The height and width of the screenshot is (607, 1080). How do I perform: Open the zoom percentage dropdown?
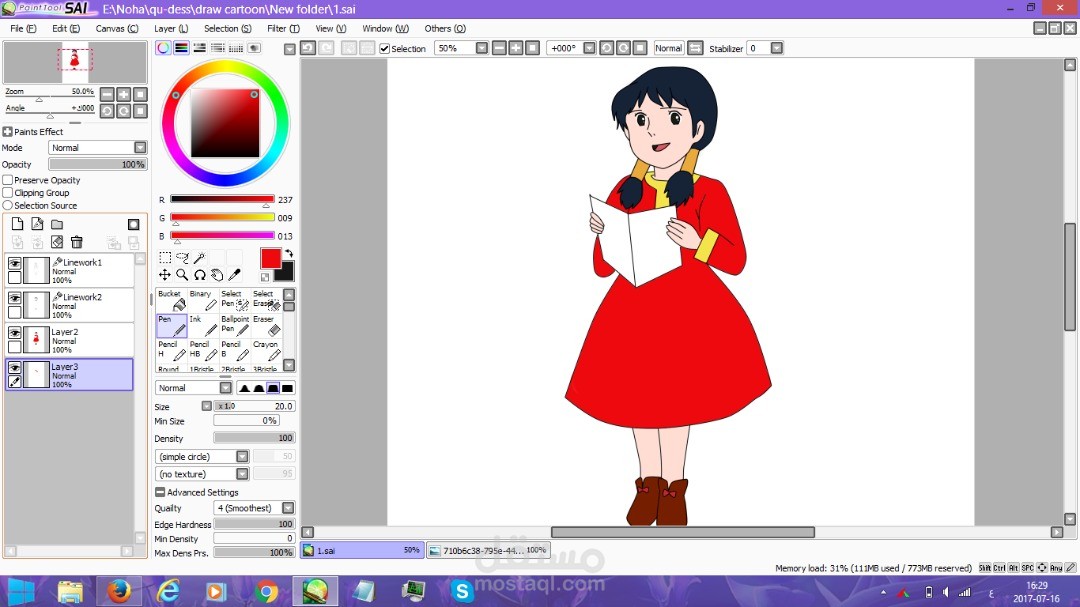[x=481, y=48]
